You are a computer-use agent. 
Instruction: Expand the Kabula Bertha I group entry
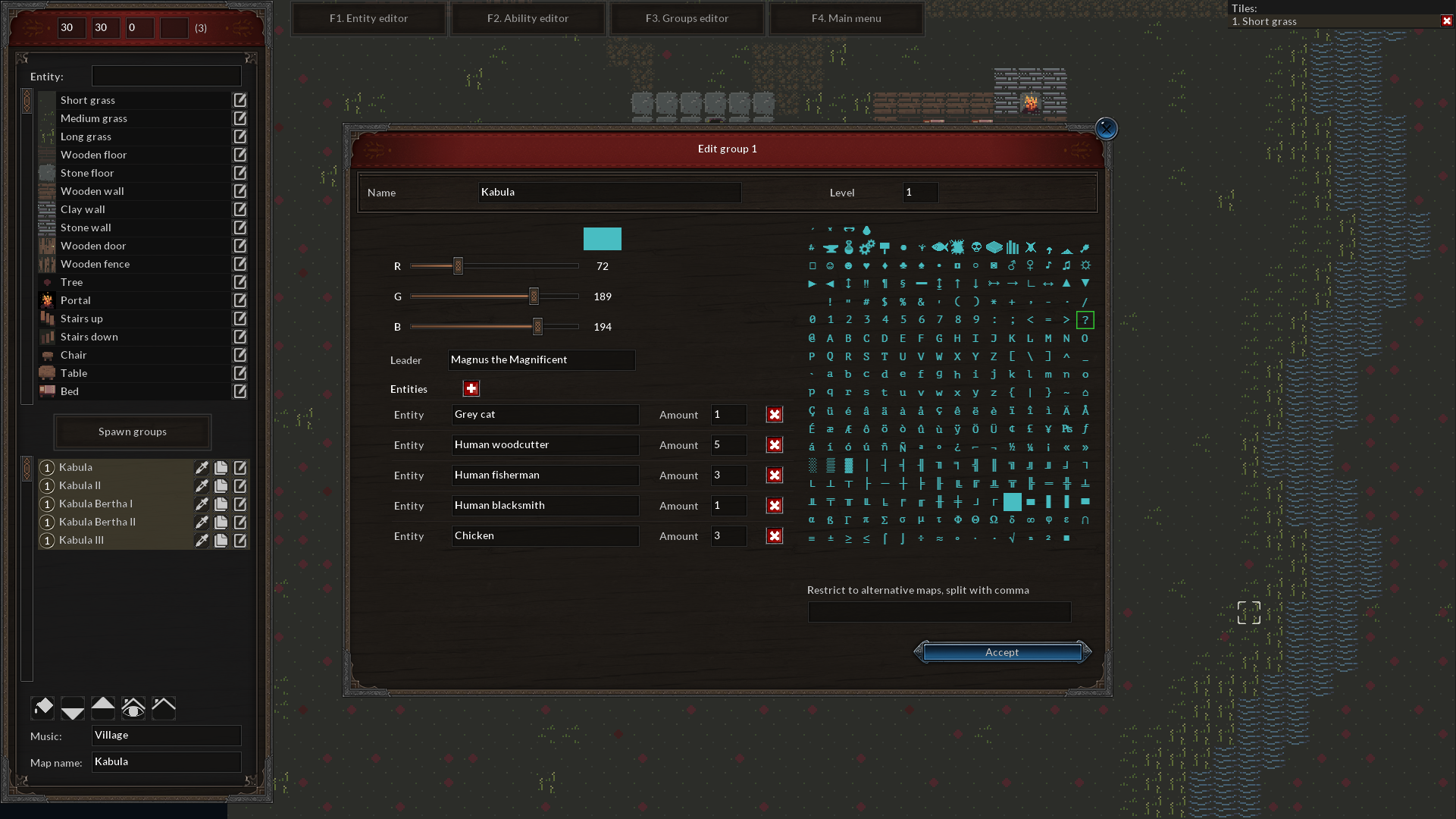46,503
